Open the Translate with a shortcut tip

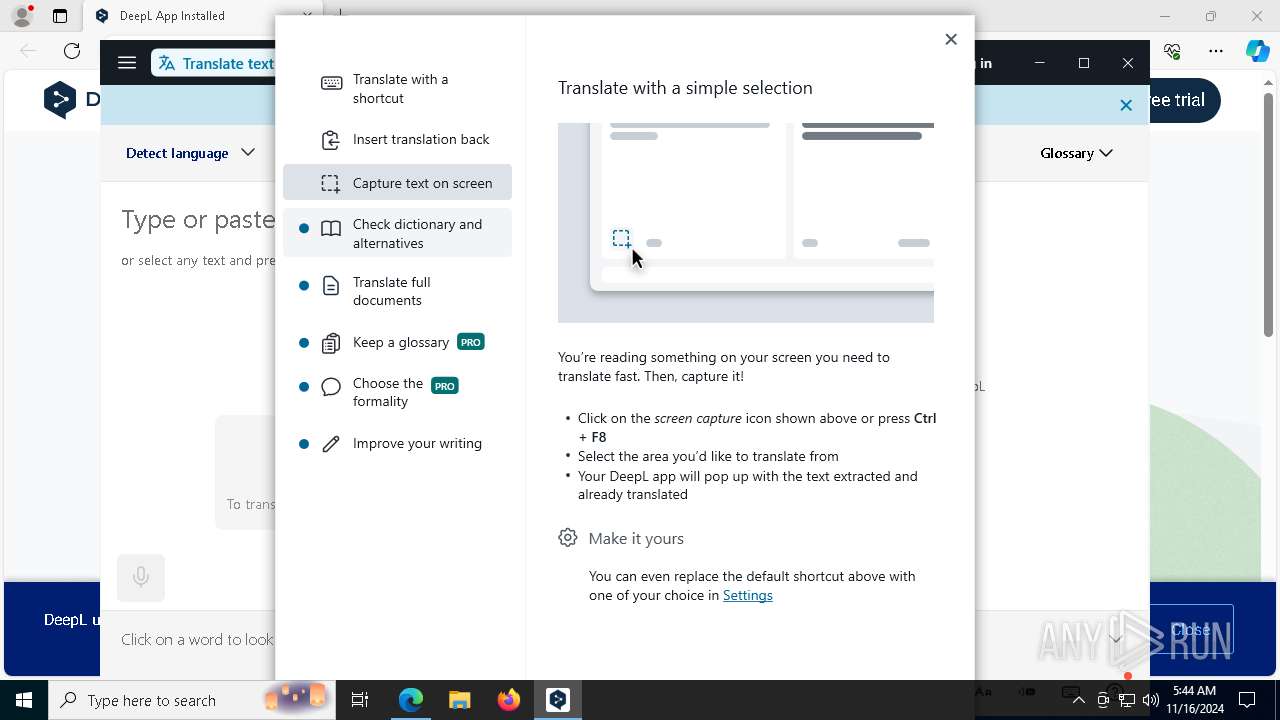(397, 89)
